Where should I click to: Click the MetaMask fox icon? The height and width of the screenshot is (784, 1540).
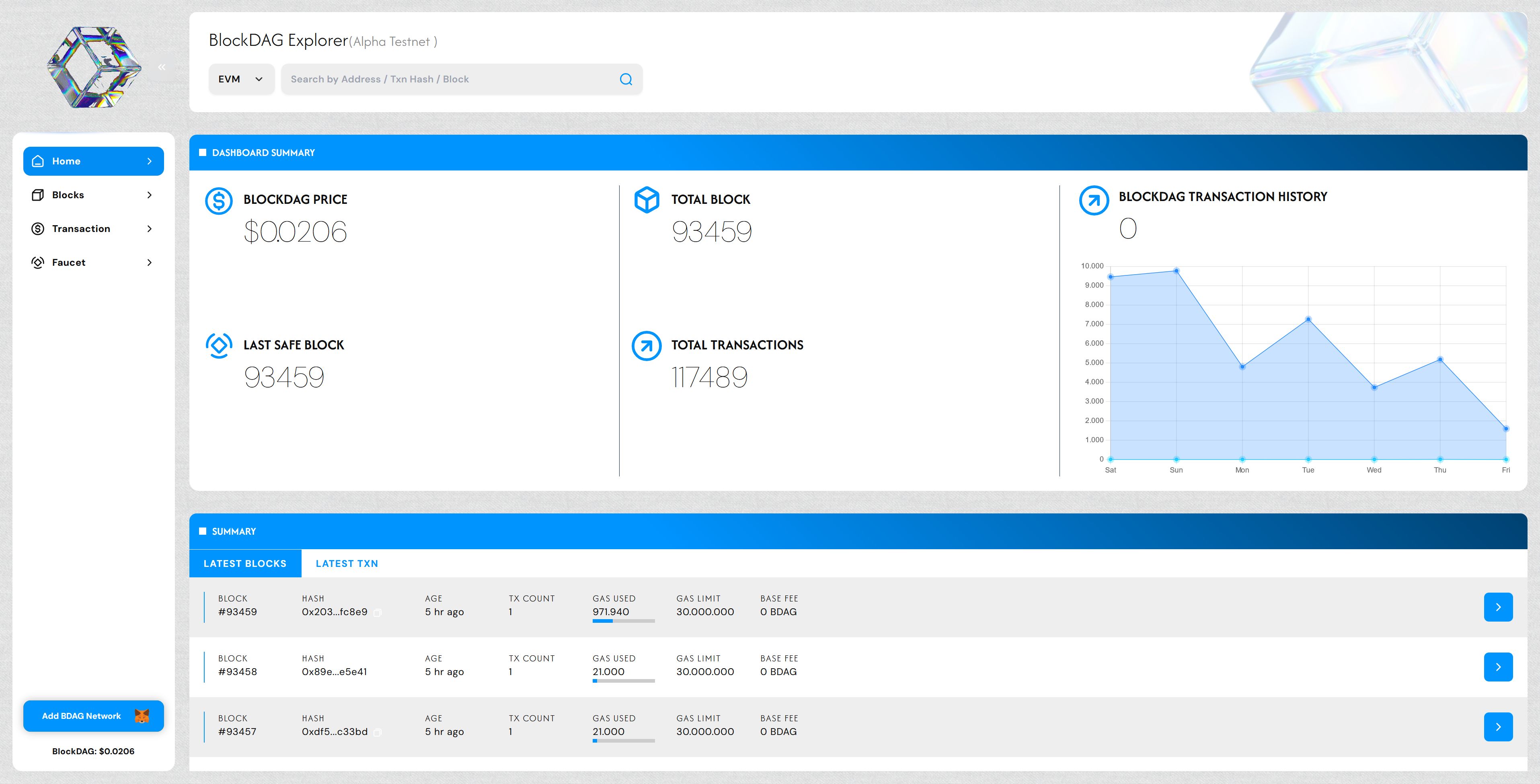(x=142, y=716)
